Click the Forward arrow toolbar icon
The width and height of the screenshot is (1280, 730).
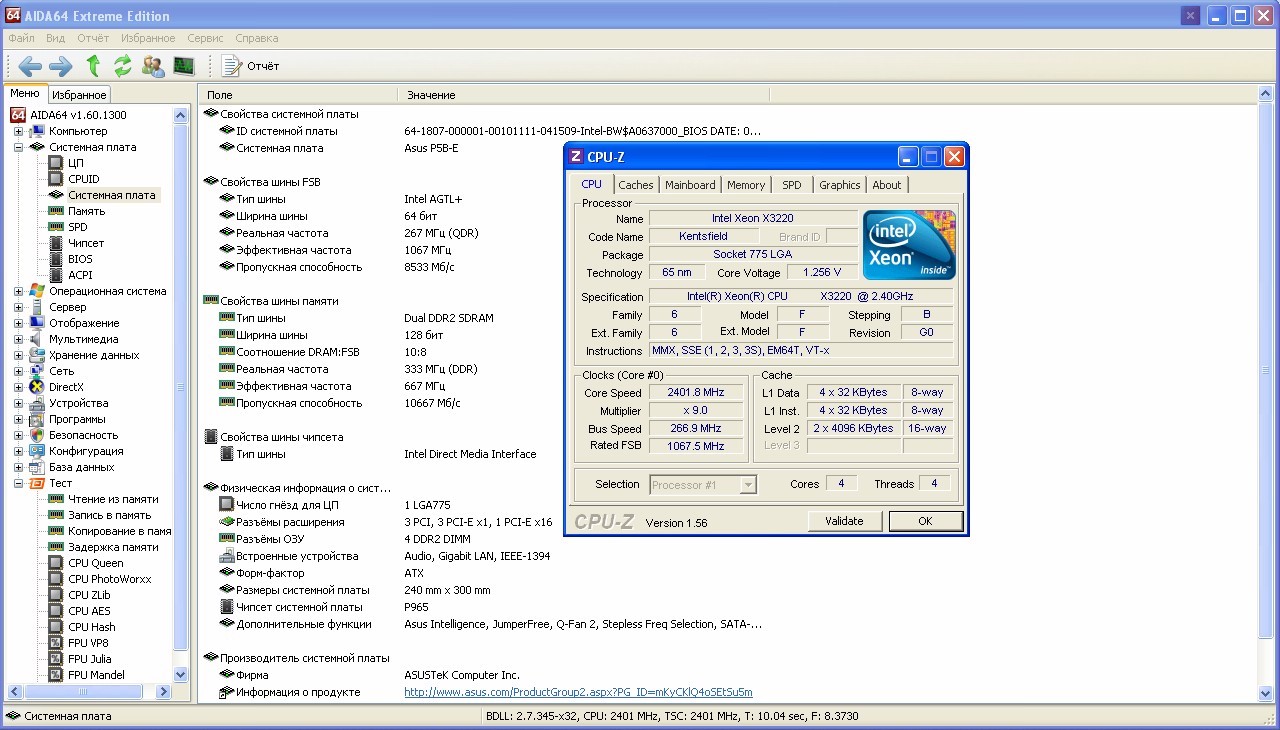click(x=60, y=66)
